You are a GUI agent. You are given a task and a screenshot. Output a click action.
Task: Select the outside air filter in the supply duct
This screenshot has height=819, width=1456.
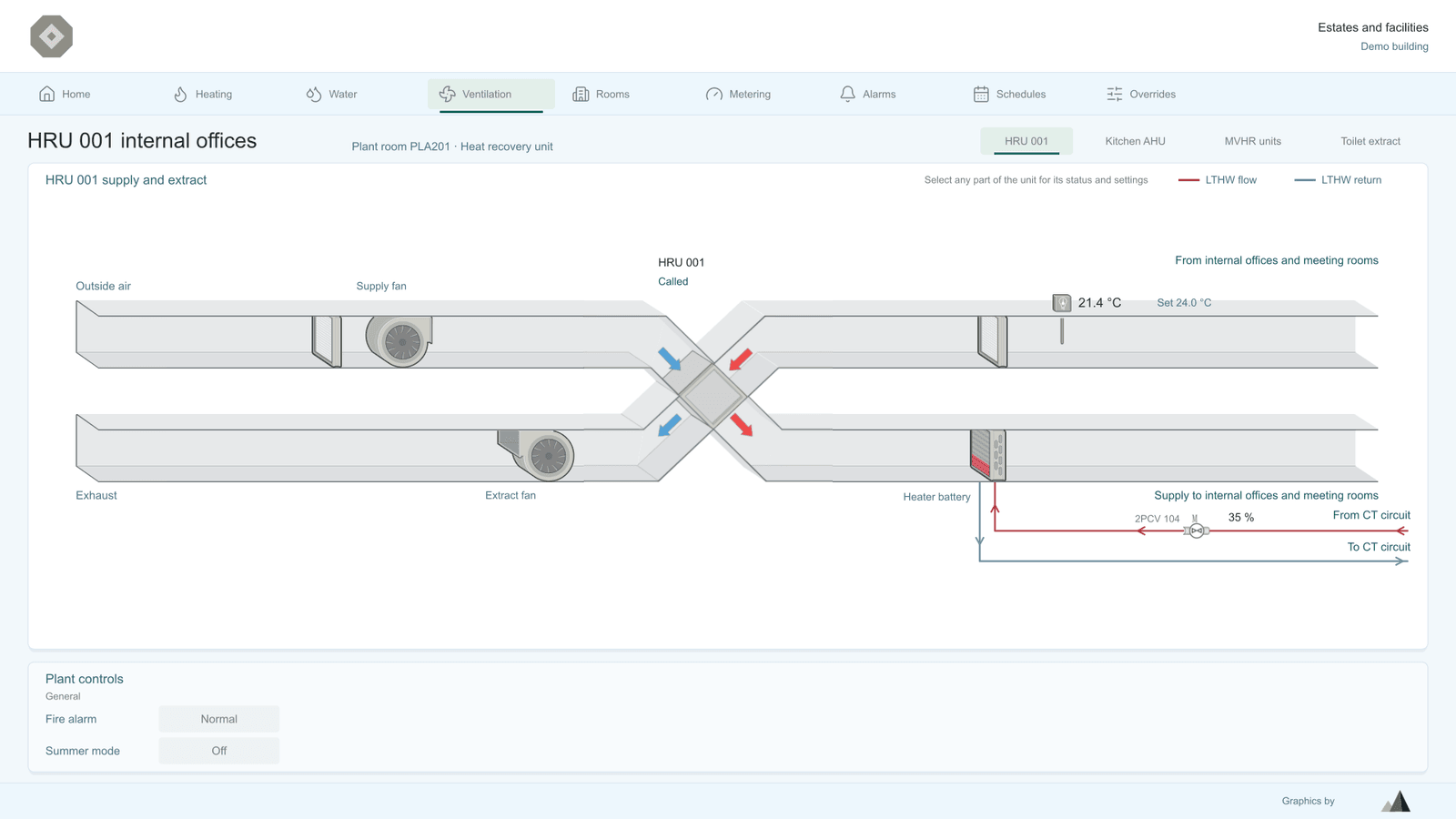pos(327,341)
